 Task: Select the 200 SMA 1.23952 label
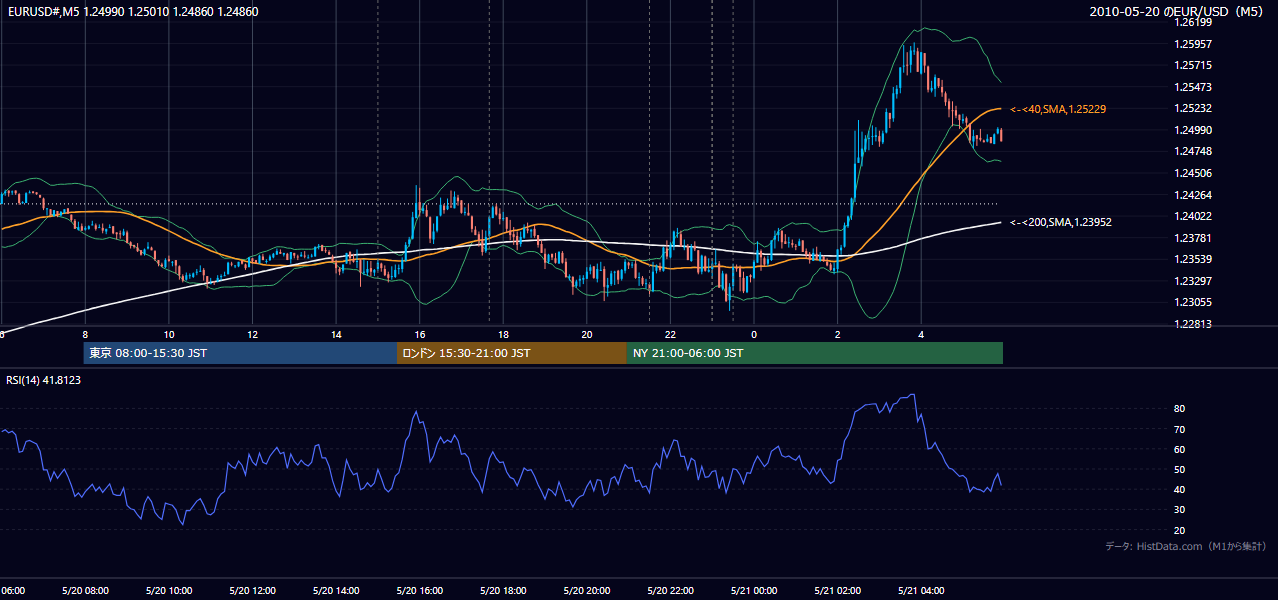pyautogui.click(x=1061, y=222)
